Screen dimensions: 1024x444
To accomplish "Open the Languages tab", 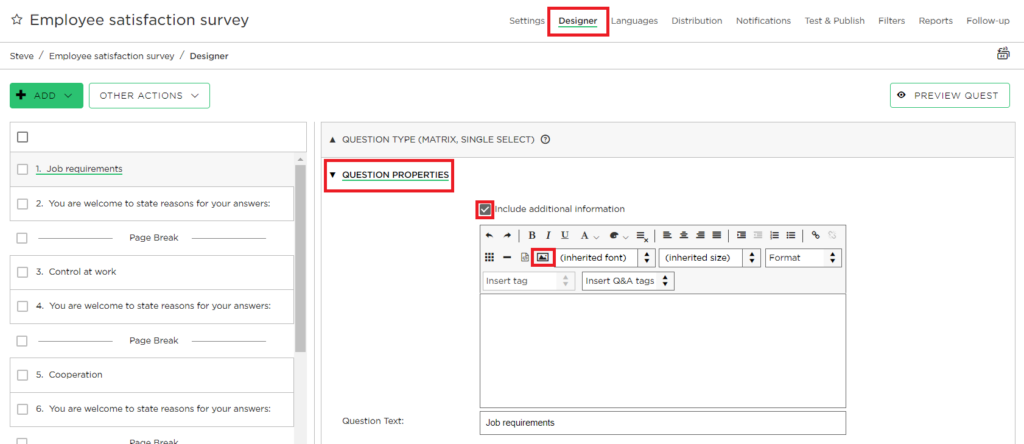I will [634, 21].
